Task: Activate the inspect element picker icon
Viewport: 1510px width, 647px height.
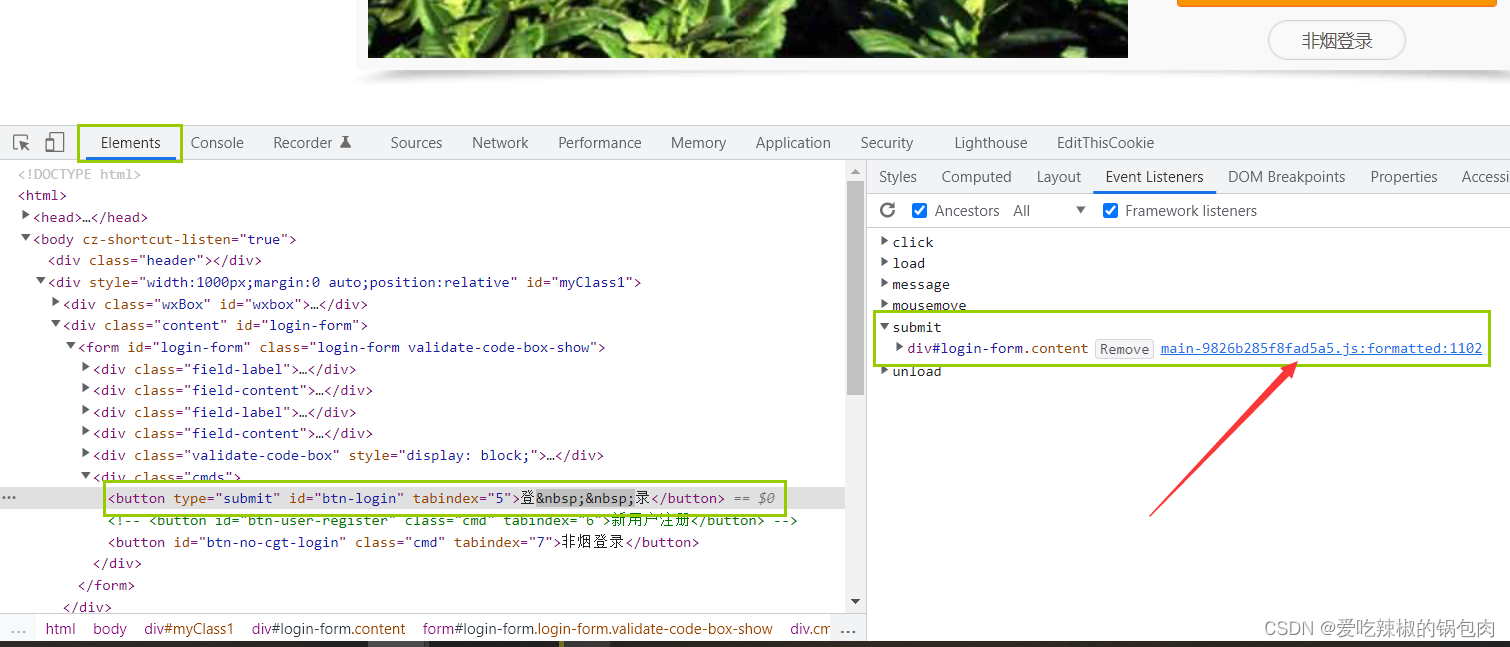Action: click(x=21, y=143)
